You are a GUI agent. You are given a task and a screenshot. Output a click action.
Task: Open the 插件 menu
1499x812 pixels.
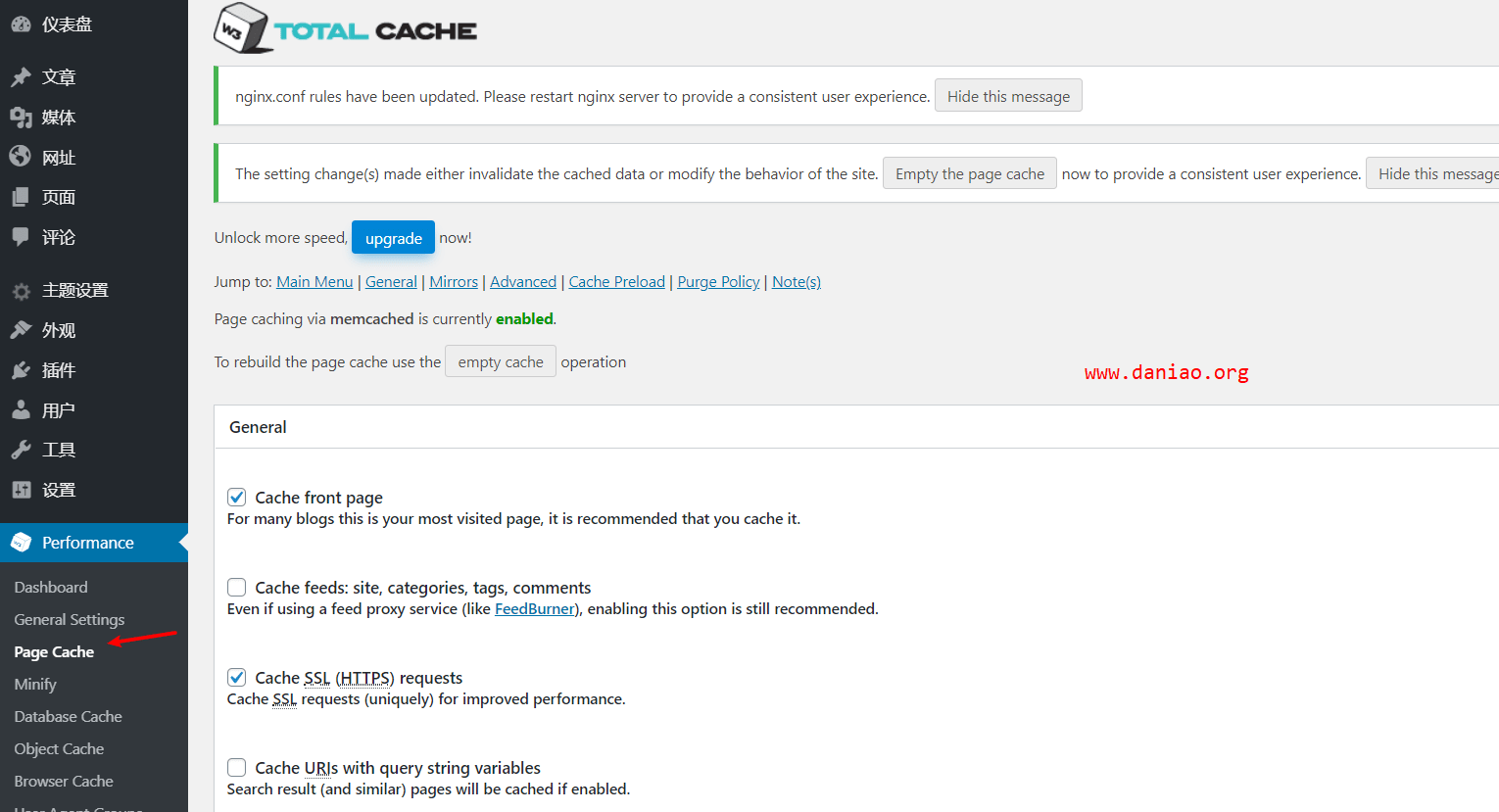pyautogui.click(x=94, y=370)
